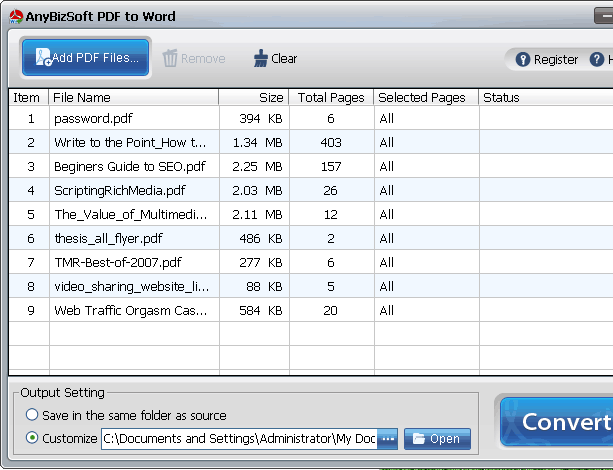Select Web Traffic file row 9
Screen dimensions: 613x470
coord(311,310)
